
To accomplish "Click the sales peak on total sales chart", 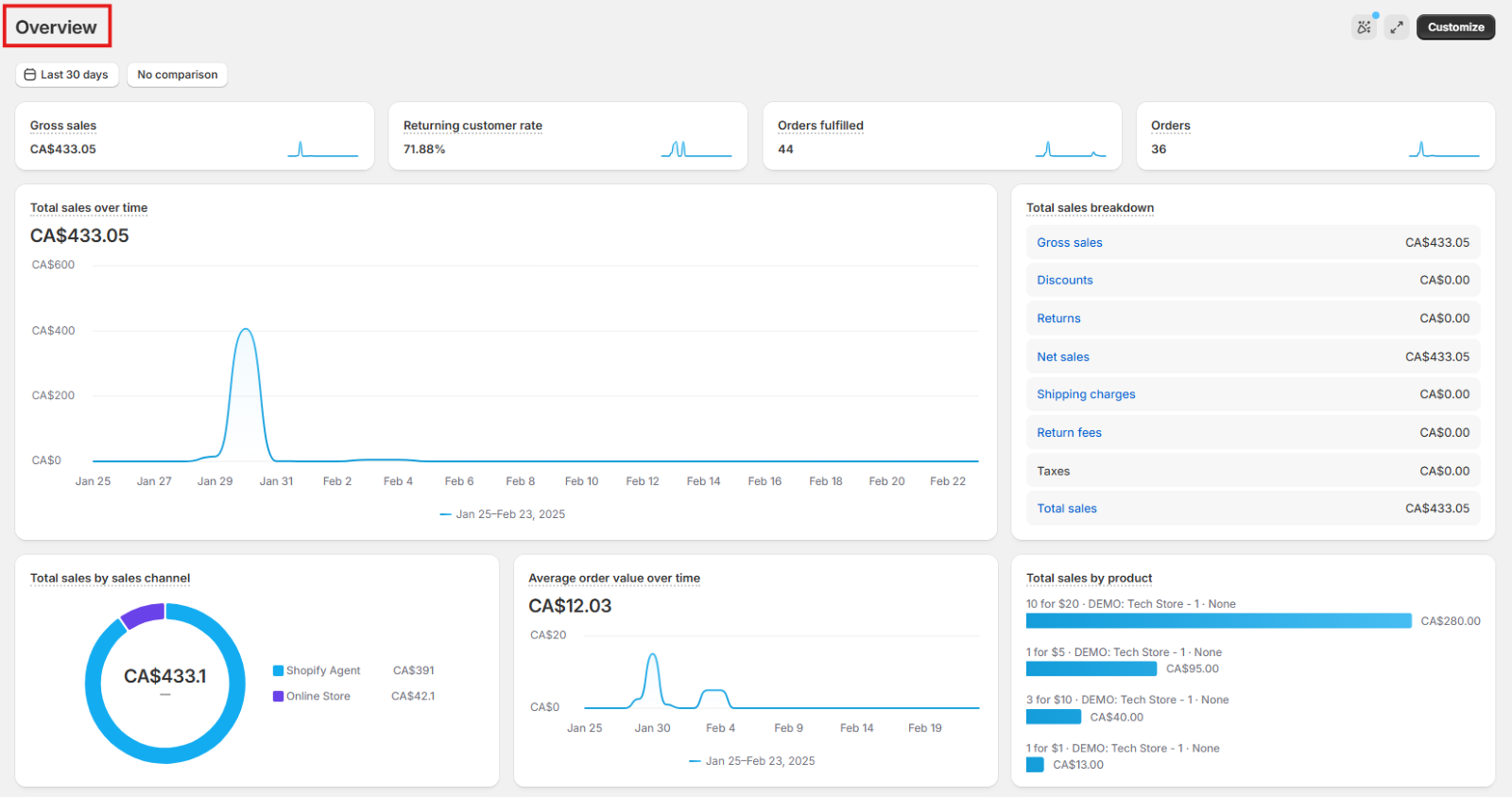I will click(x=246, y=330).
